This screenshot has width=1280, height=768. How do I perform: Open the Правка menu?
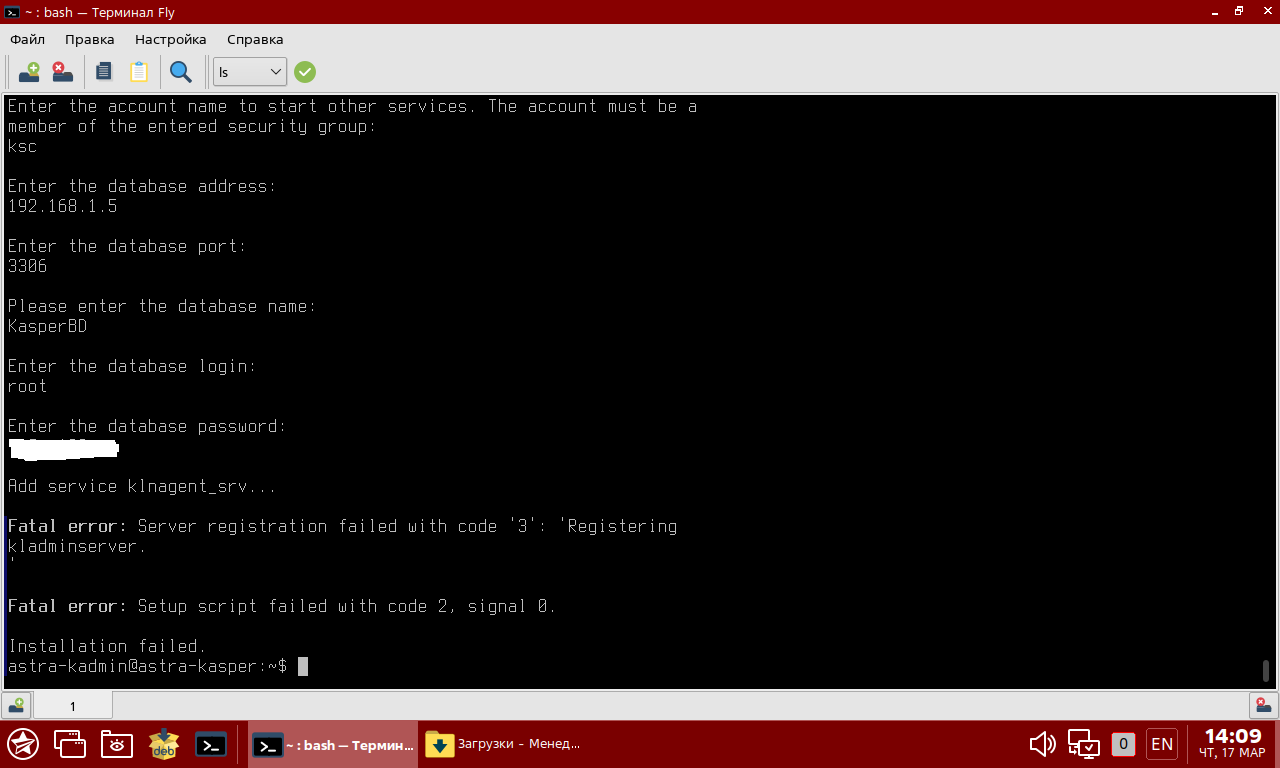pos(90,39)
